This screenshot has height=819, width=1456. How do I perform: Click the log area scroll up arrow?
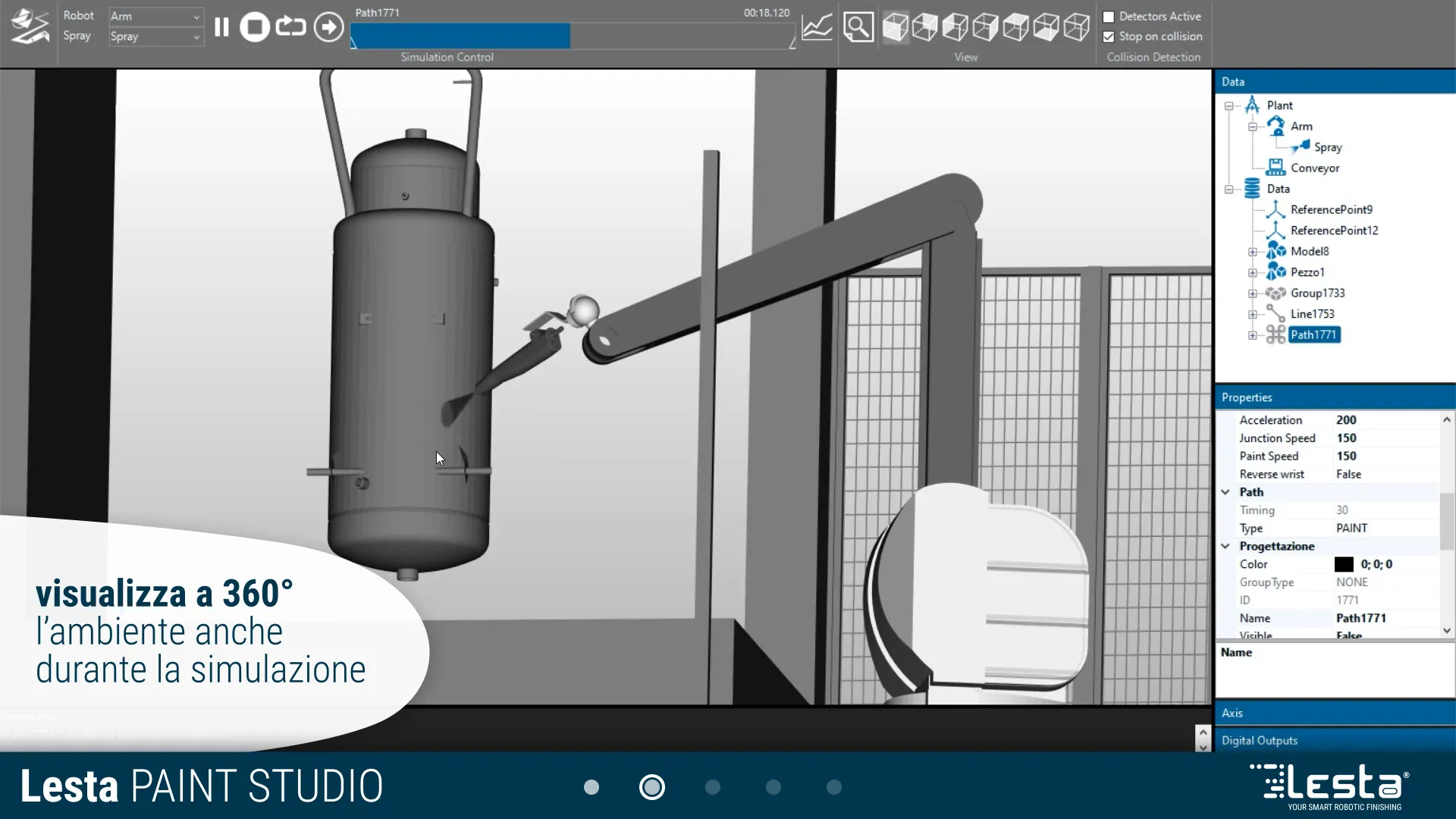click(x=1203, y=733)
